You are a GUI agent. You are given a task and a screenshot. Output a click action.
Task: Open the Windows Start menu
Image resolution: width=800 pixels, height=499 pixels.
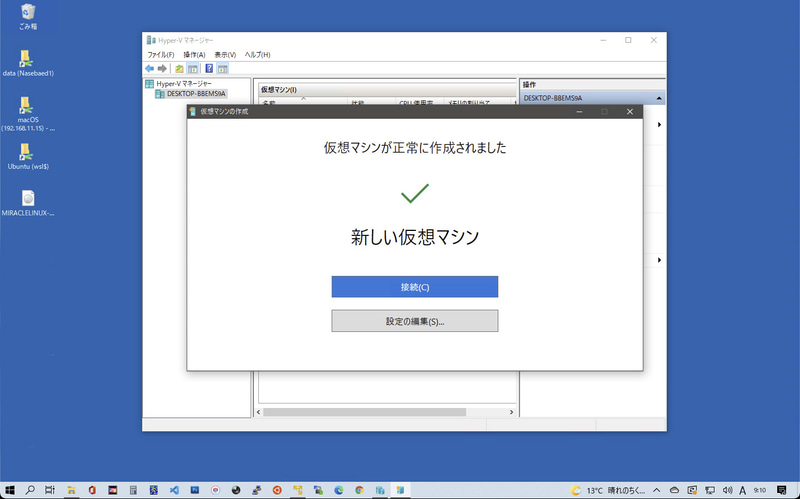[10, 490]
